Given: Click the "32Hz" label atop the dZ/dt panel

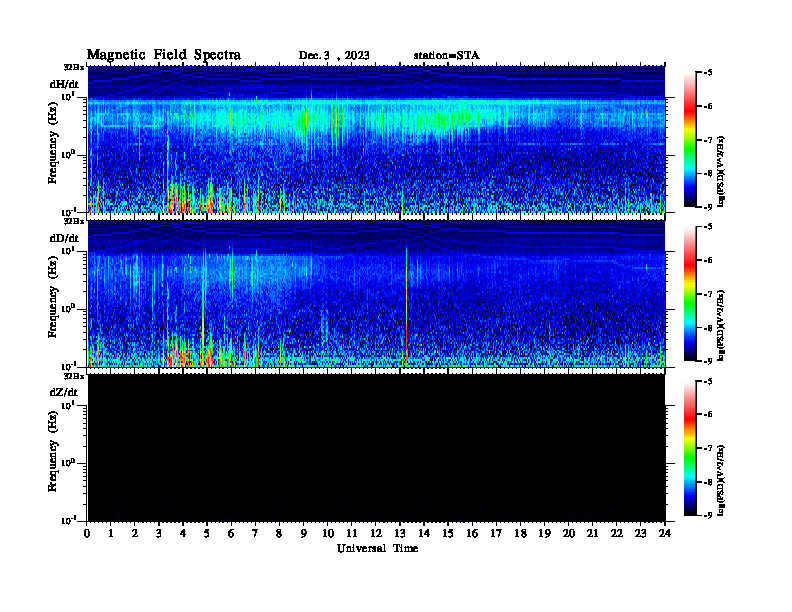Looking at the screenshot, I should coord(74,376).
